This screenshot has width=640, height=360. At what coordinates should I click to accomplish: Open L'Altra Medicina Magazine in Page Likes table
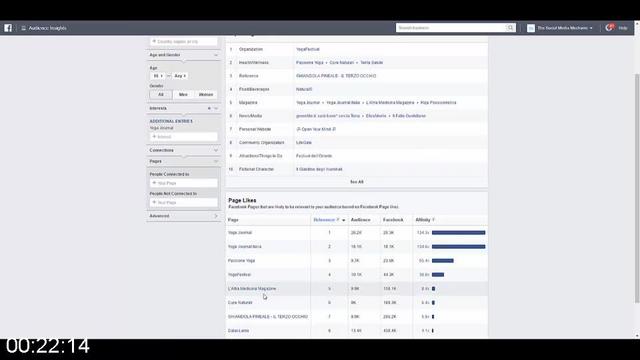point(252,289)
